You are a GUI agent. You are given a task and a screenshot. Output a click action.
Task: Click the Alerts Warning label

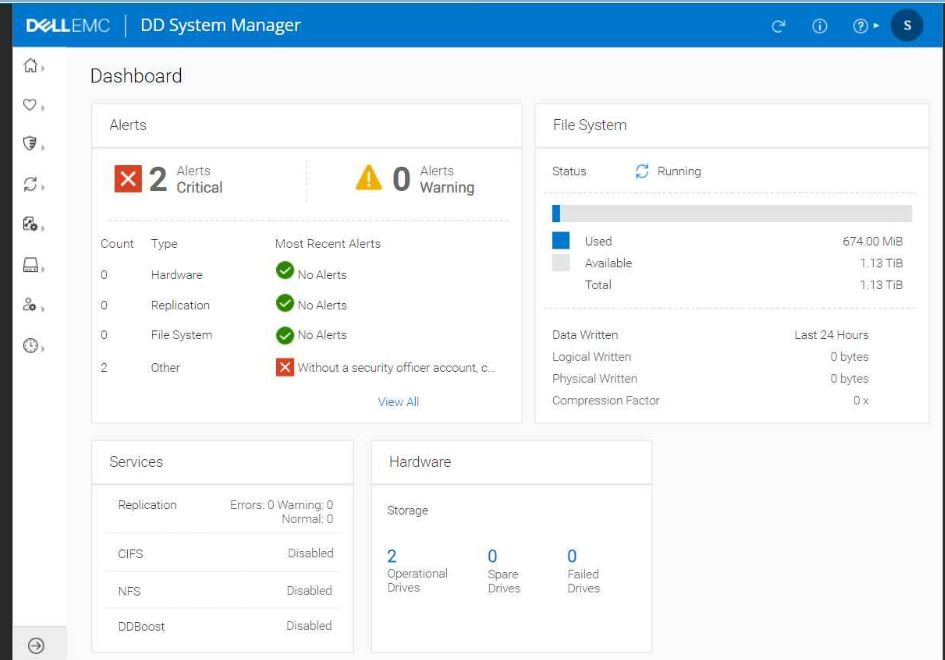pyautogui.click(x=447, y=179)
